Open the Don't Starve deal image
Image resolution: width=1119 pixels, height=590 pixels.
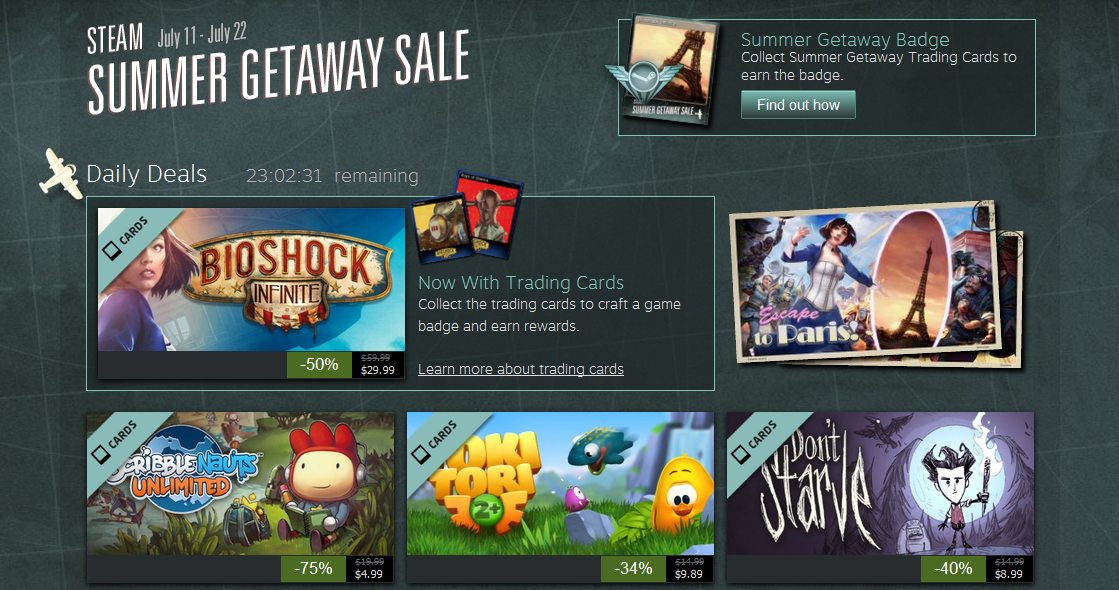880,484
